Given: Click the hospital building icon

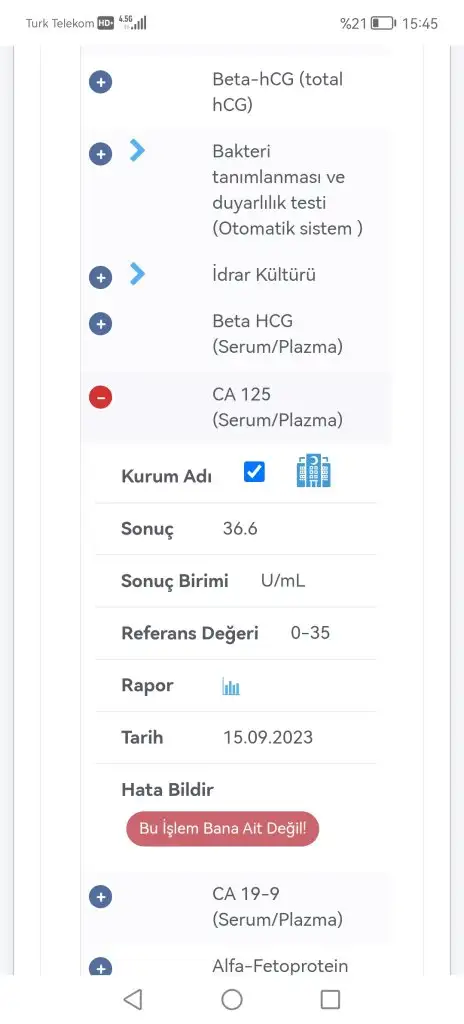Looking at the screenshot, I should click(314, 472).
